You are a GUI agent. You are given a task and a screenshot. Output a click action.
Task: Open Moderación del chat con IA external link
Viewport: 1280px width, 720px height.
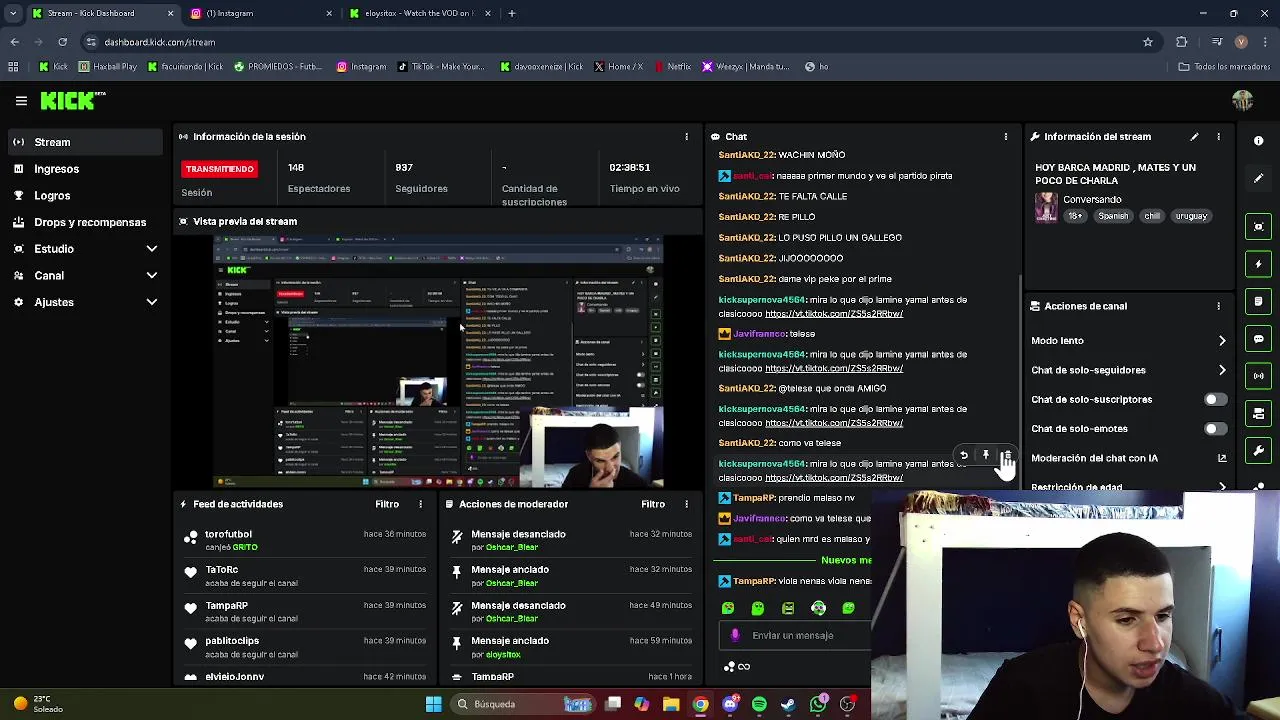(x=1221, y=458)
